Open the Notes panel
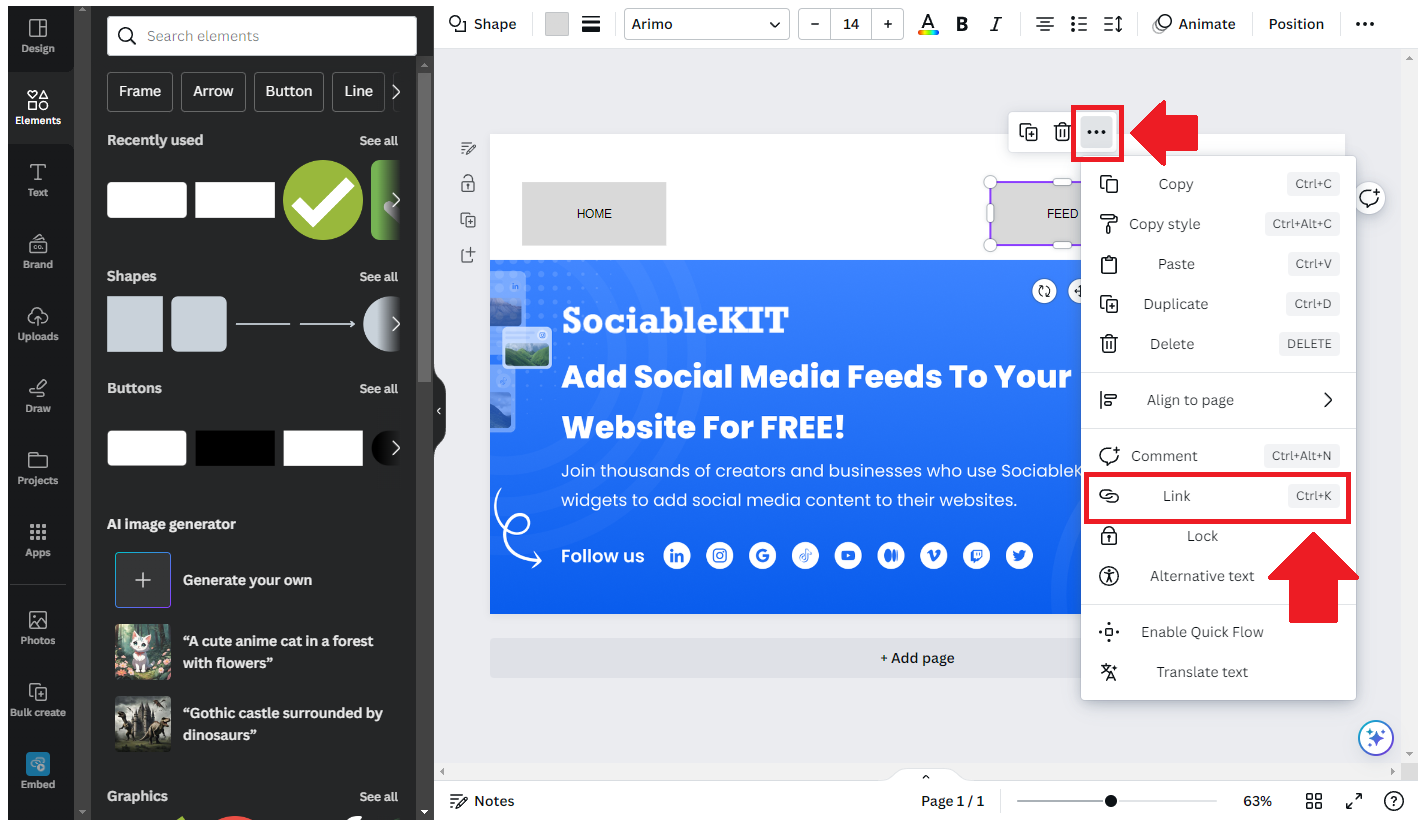1421x823 pixels. [x=482, y=801]
